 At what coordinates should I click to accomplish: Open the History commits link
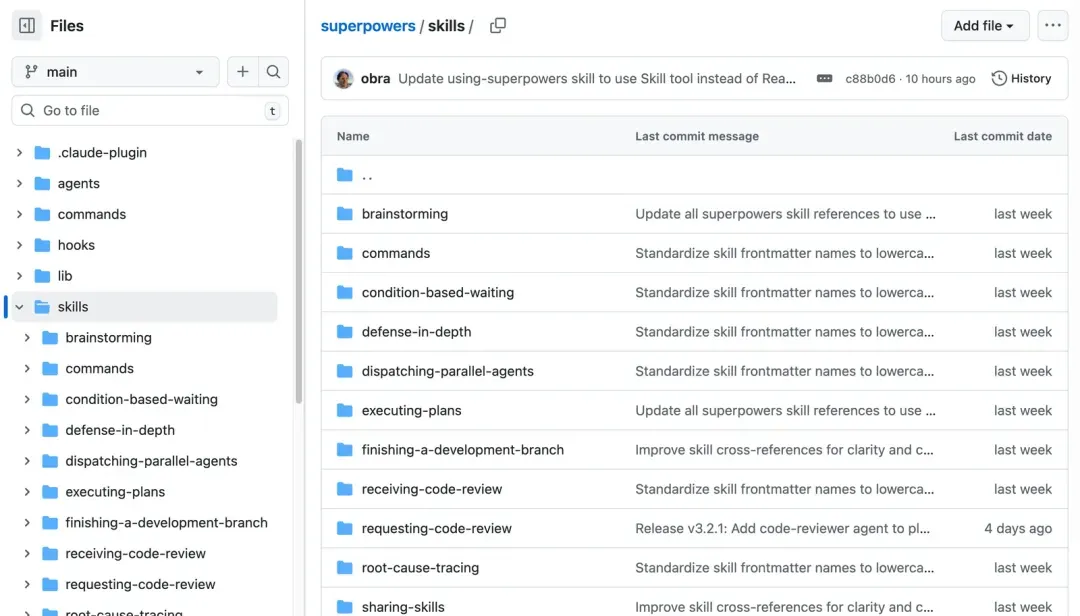click(x=1021, y=79)
